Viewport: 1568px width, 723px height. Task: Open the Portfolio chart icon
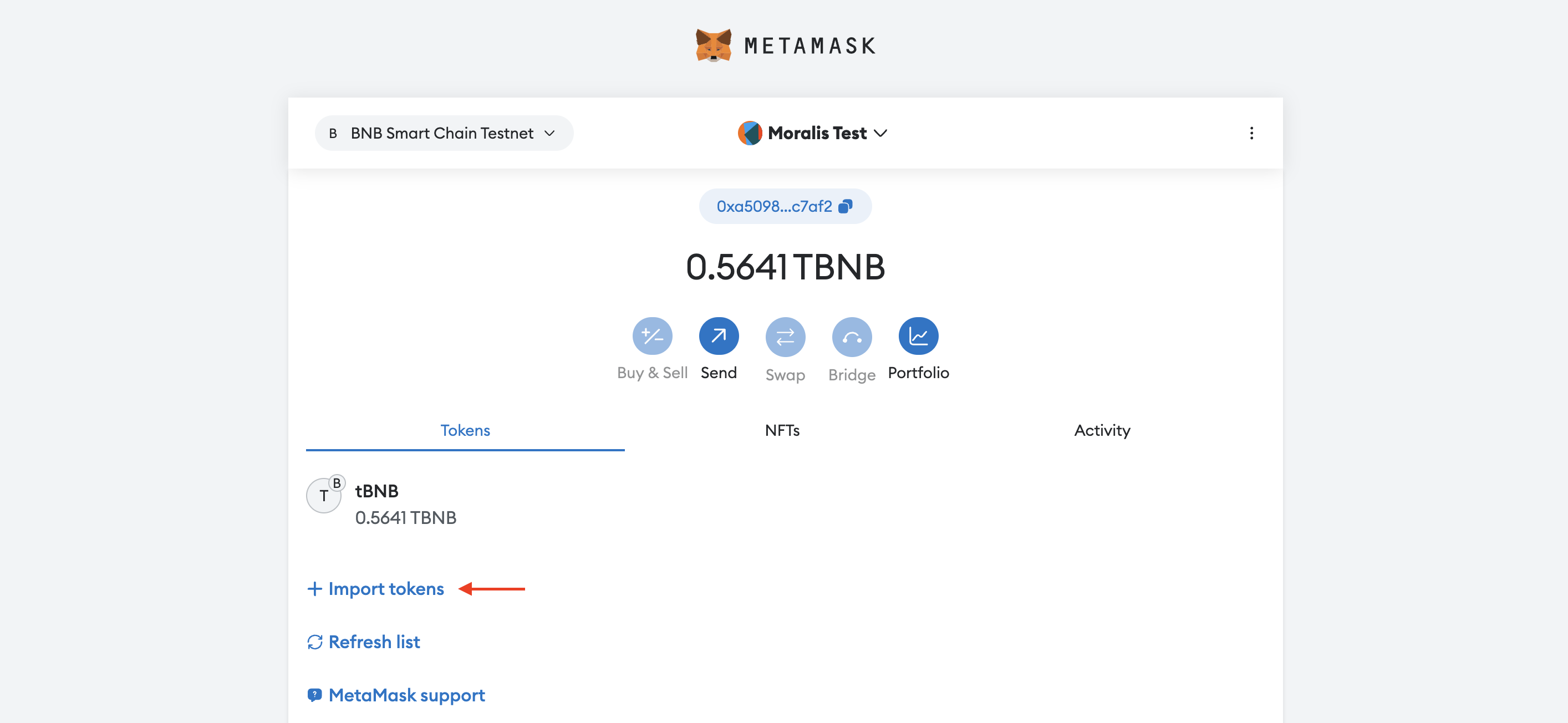(919, 336)
